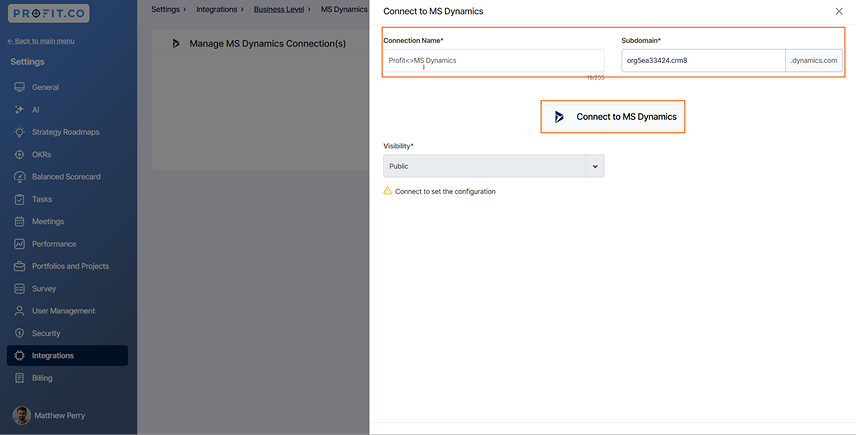
Task: Open the Visibility dropdown showing Public
Action: (x=494, y=166)
